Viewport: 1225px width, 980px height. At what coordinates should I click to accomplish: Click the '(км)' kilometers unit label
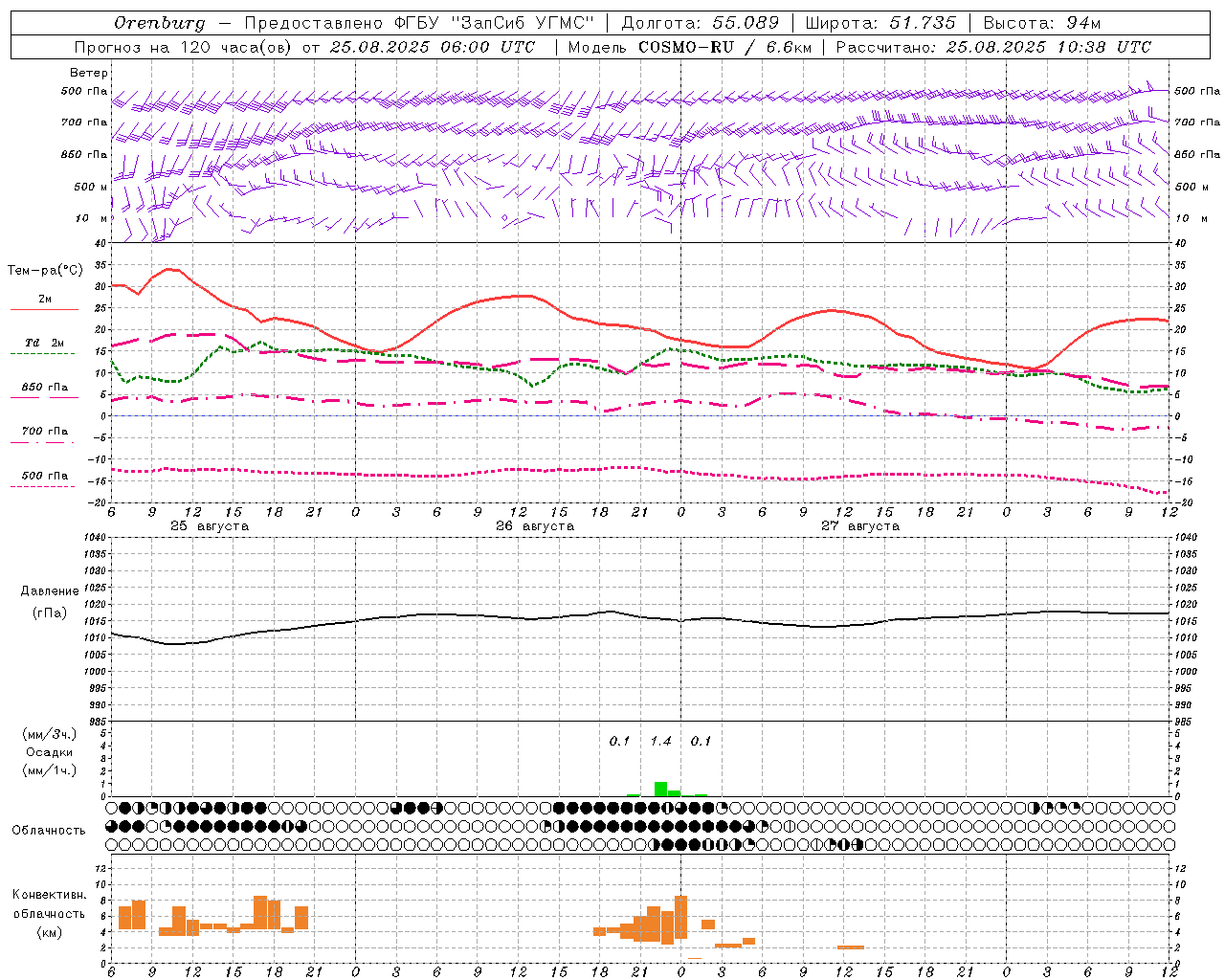pos(49,932)
